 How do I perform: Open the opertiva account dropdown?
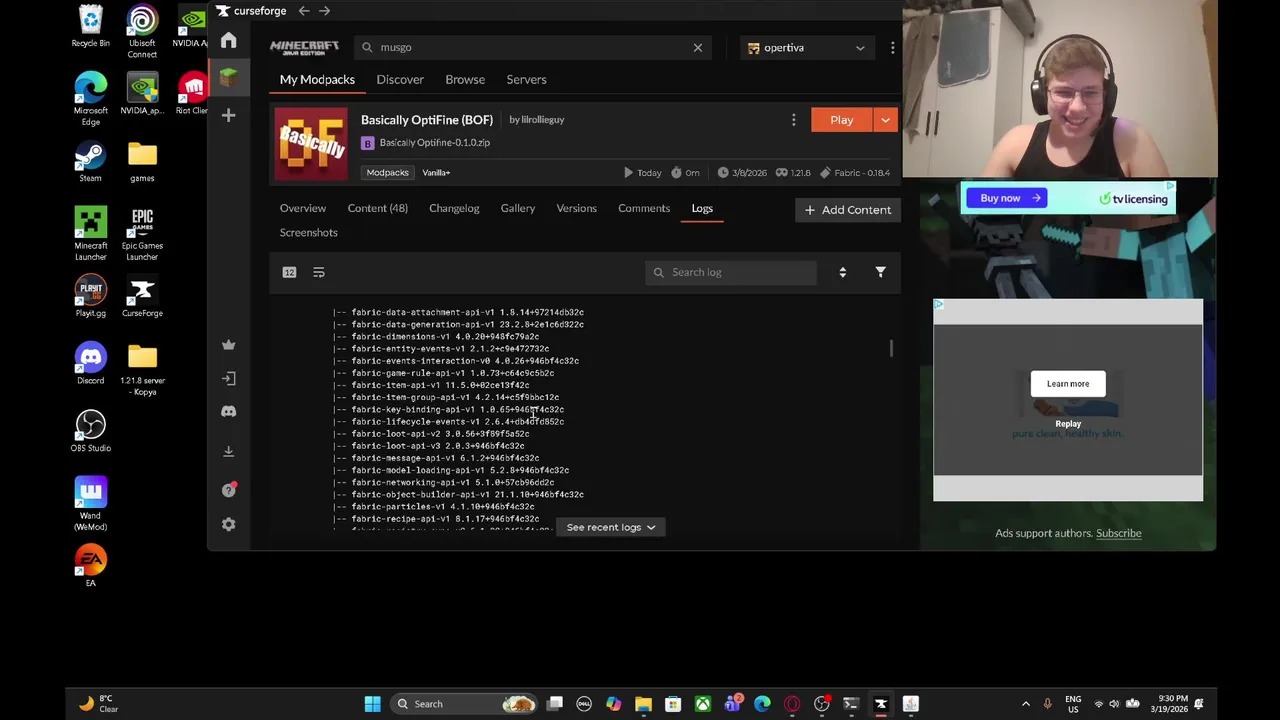point(806,47)
